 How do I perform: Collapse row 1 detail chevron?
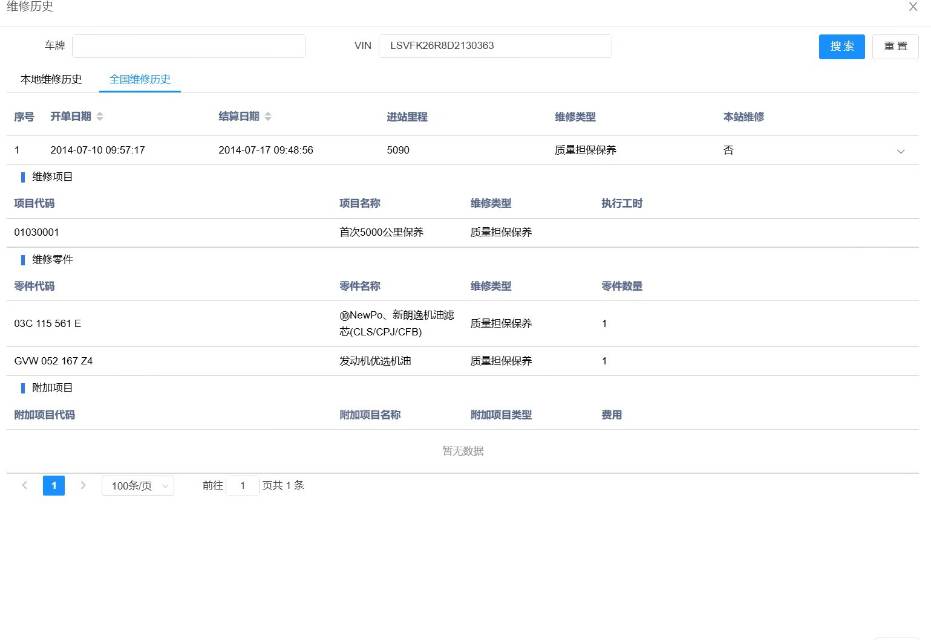tap(900, 151)
